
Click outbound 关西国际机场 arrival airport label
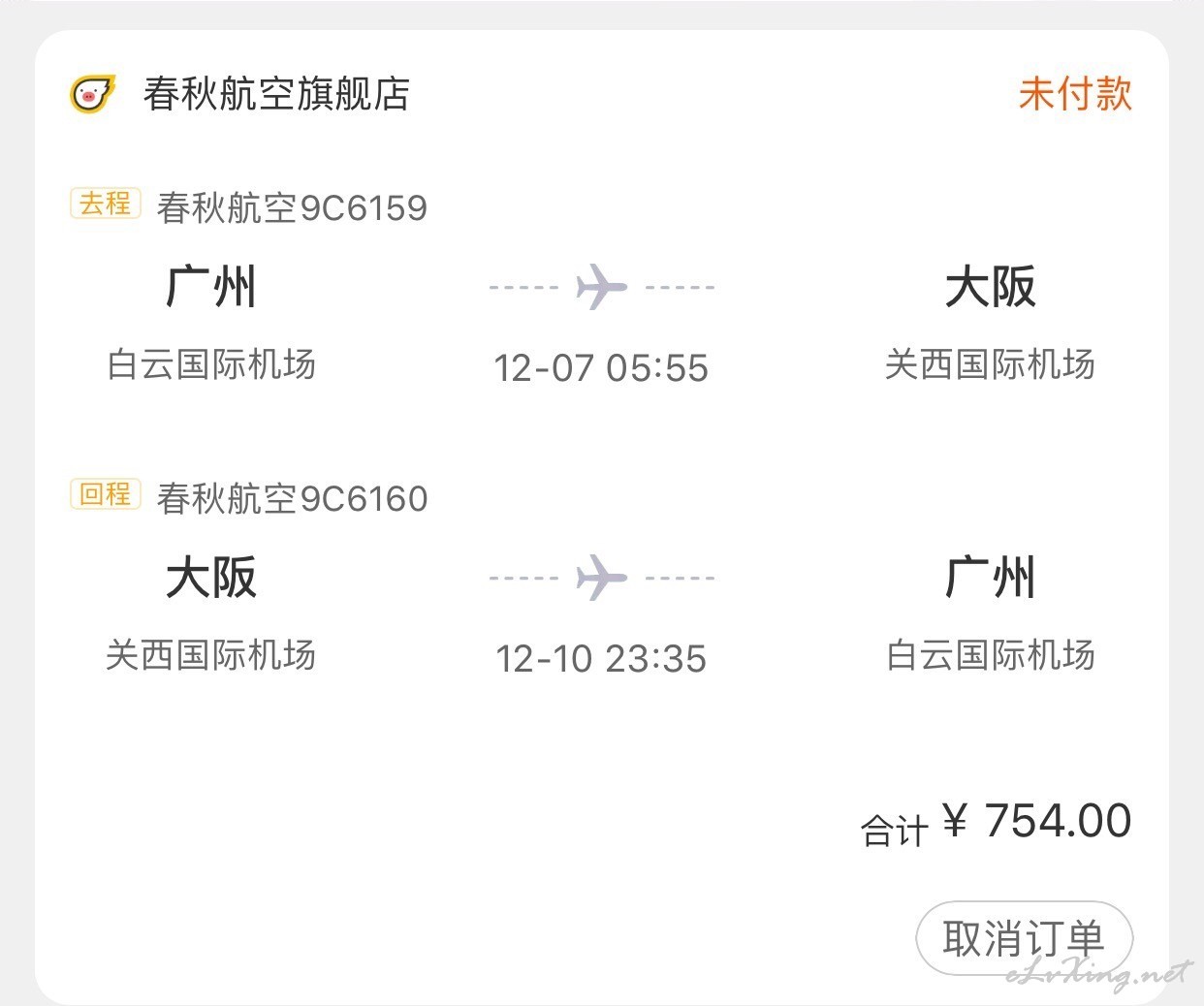(991, 364)
